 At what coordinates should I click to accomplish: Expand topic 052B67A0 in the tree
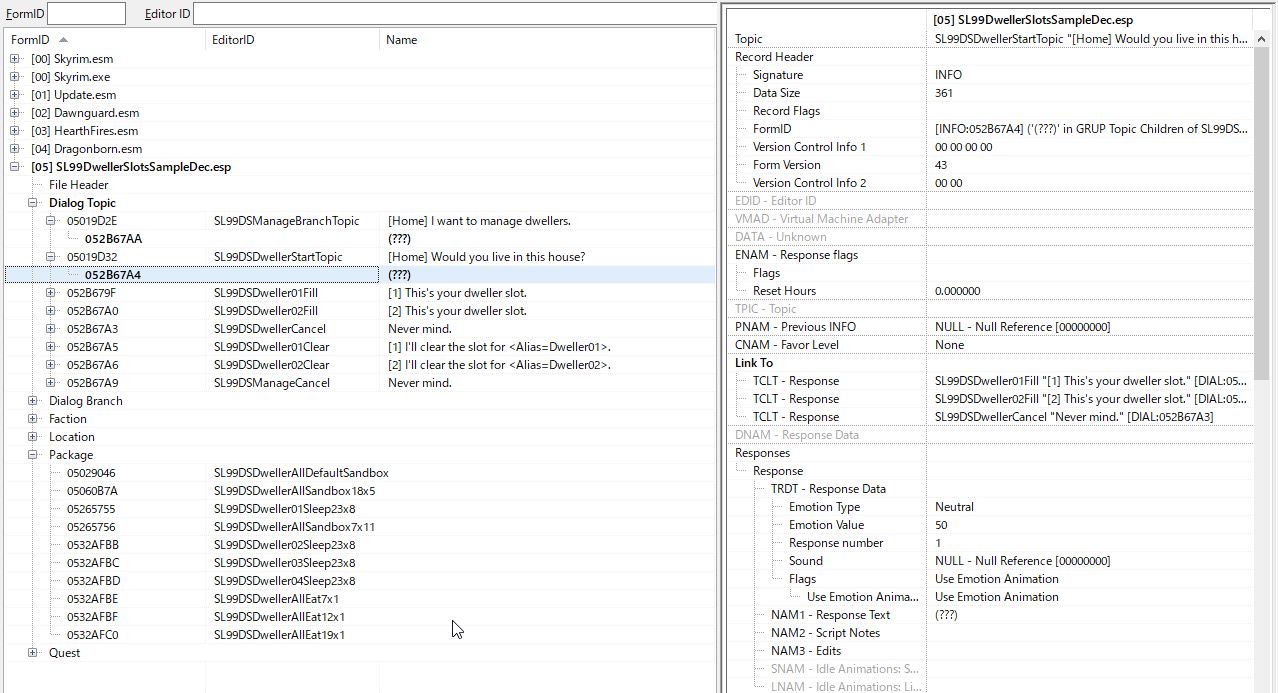coord(51,311)
